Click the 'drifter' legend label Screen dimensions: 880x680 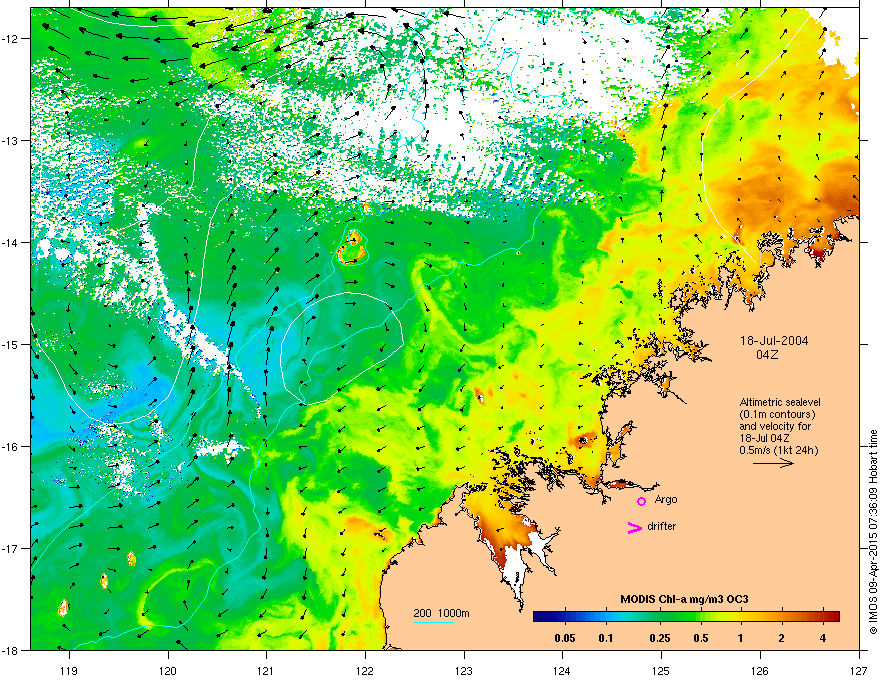click(662, 526)
